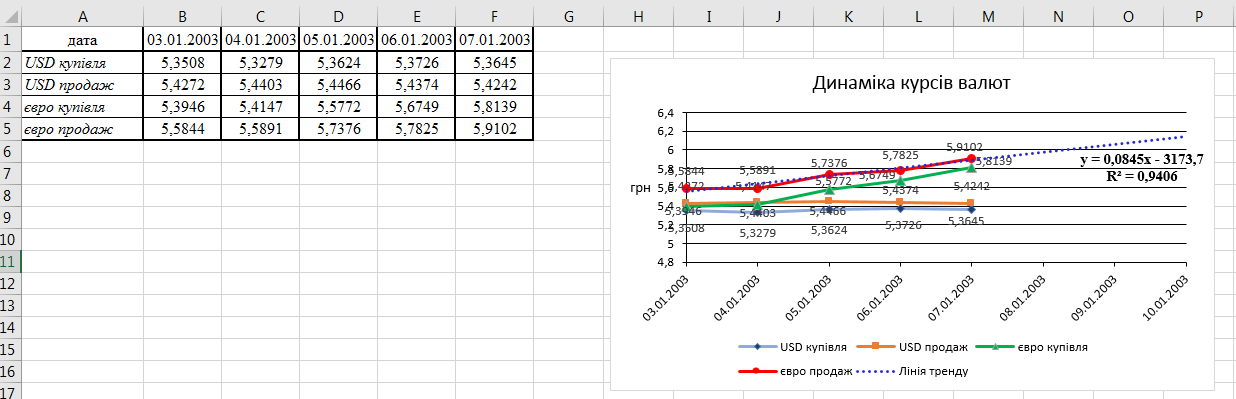Click table cell F4 with value 5,8139
Viewport: 1236px width, 399px height.
tap(494, 106)
